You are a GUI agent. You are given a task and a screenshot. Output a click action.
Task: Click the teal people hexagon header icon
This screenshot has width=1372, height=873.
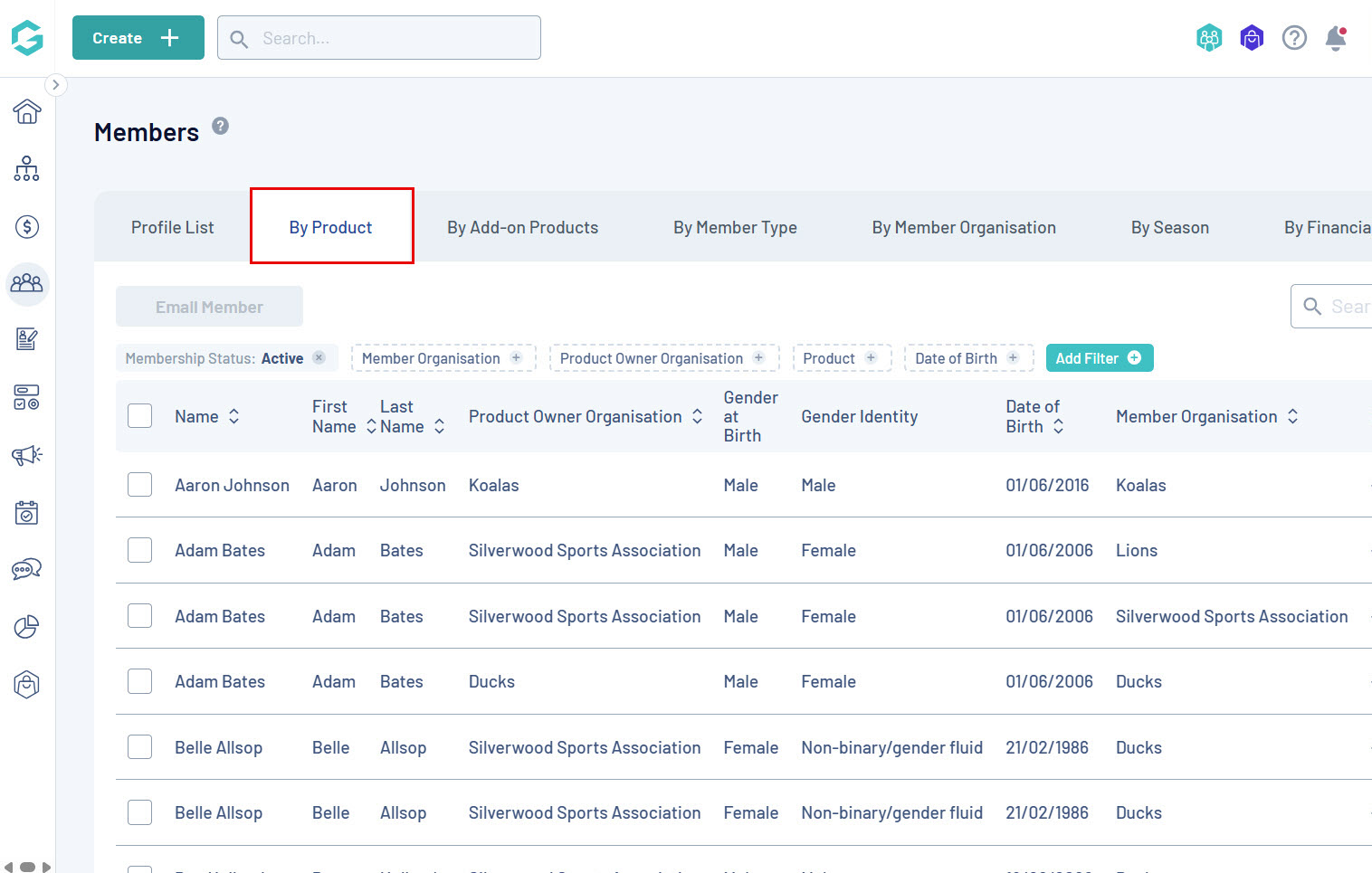[x=1209, y=38]
